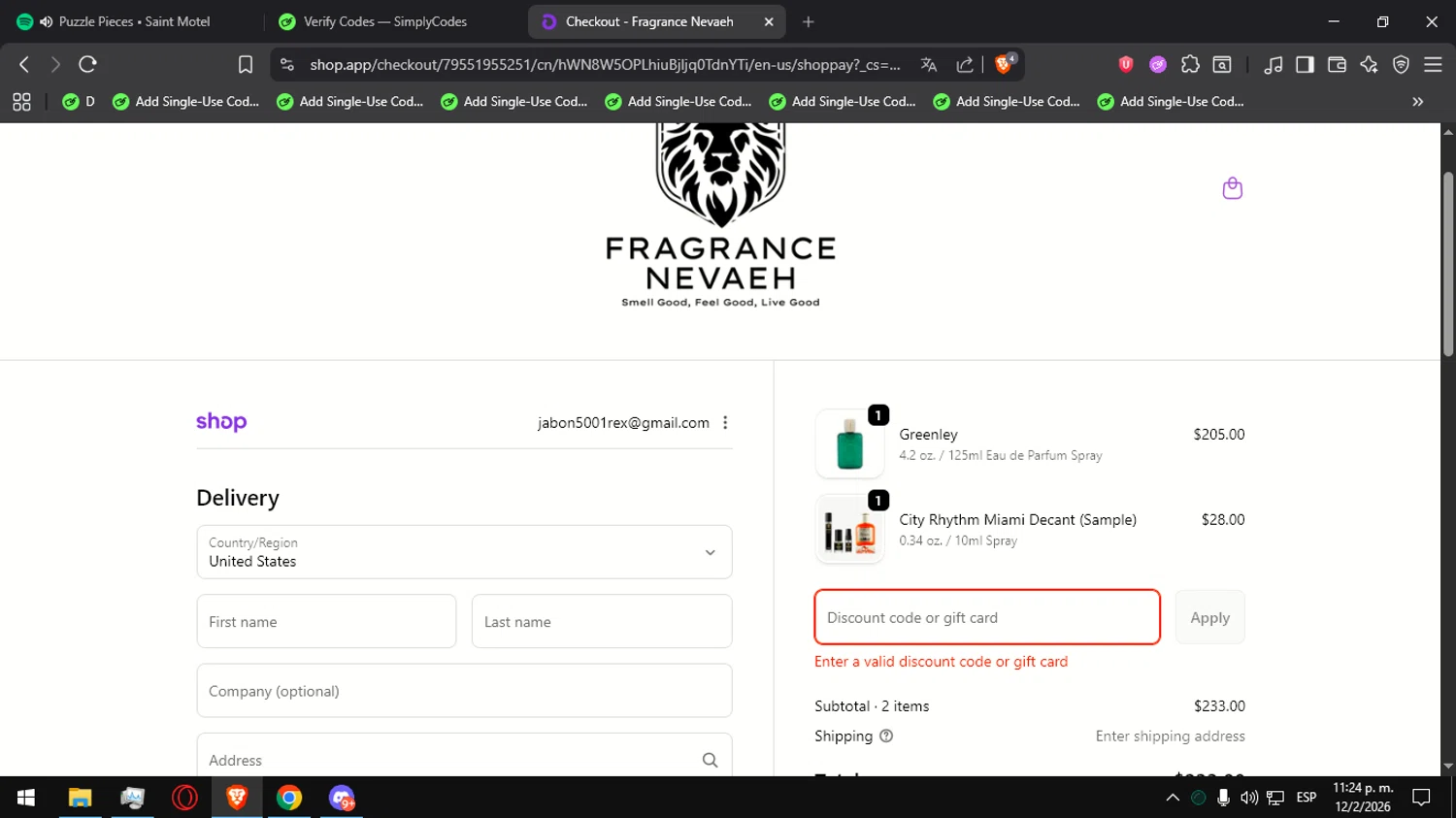Open the ESP language switcher
Viewport: 1456px width, 818px height.
(1307, 798)
